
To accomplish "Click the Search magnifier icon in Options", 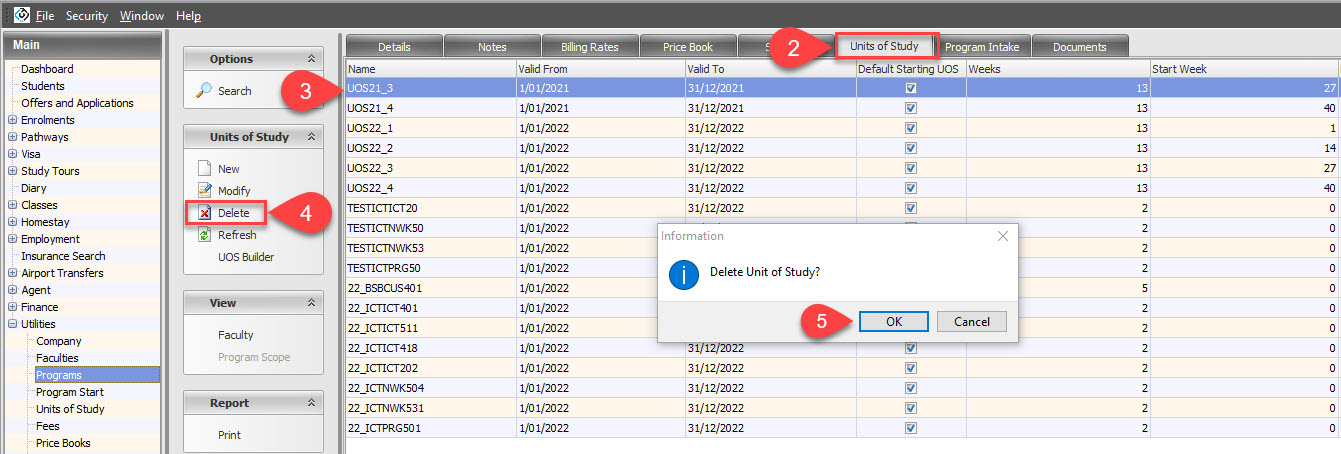I will click(203, 91).
